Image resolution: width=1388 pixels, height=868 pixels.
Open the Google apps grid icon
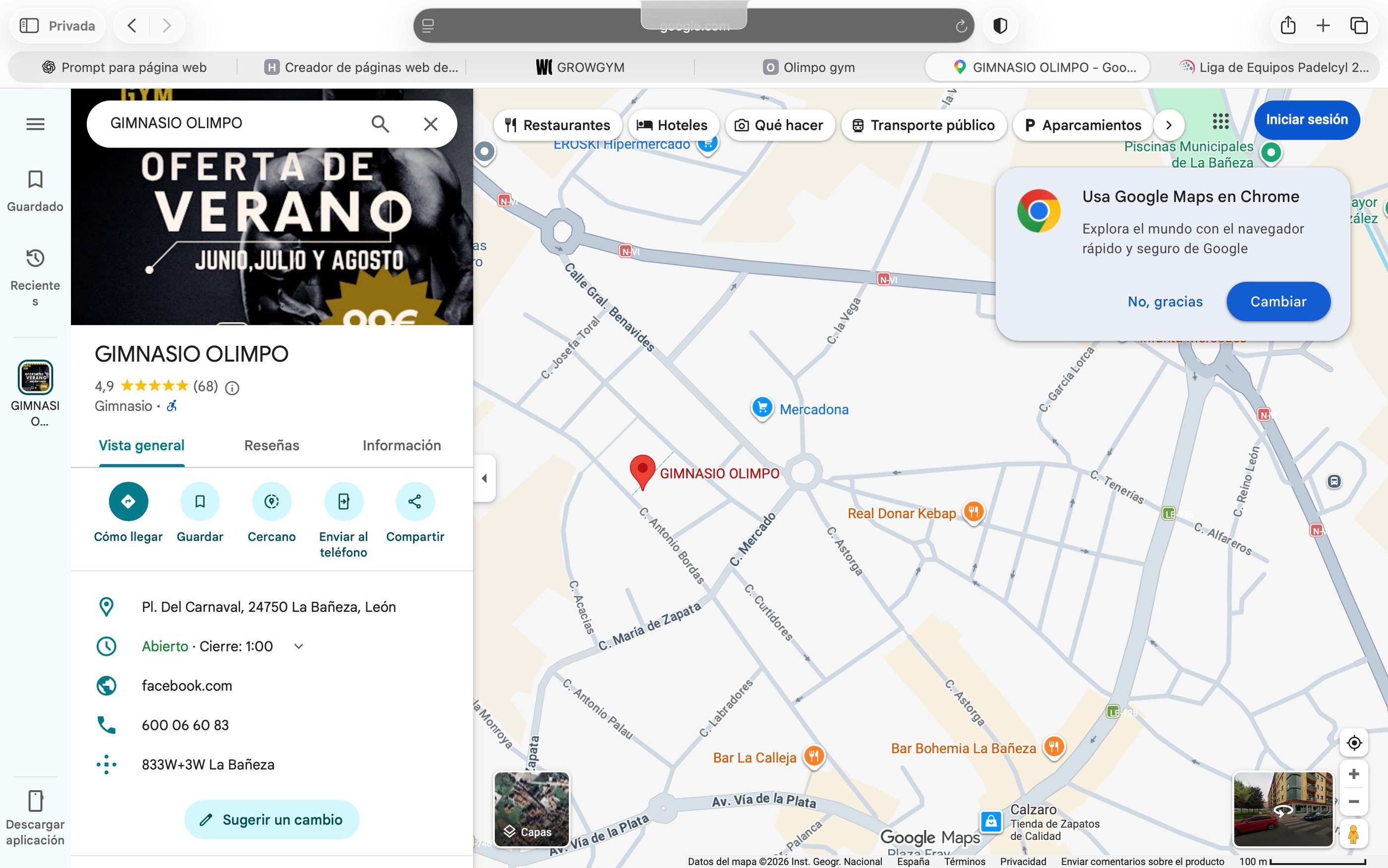[1220, 121]
